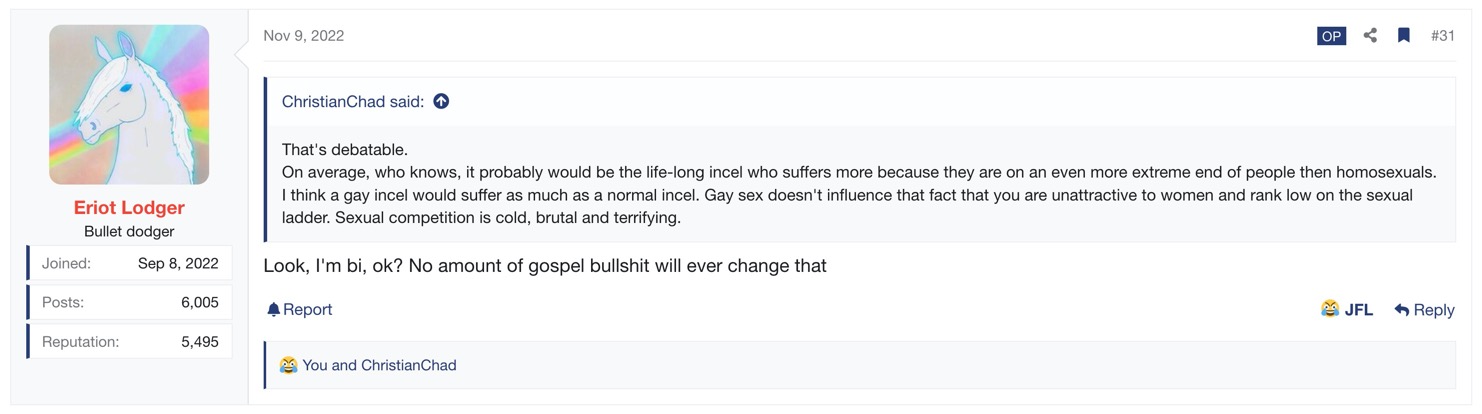The height and width of the screenshot is (414, 1482).
Task: Click the Reputation value 5,495
Action: point(199,341)
